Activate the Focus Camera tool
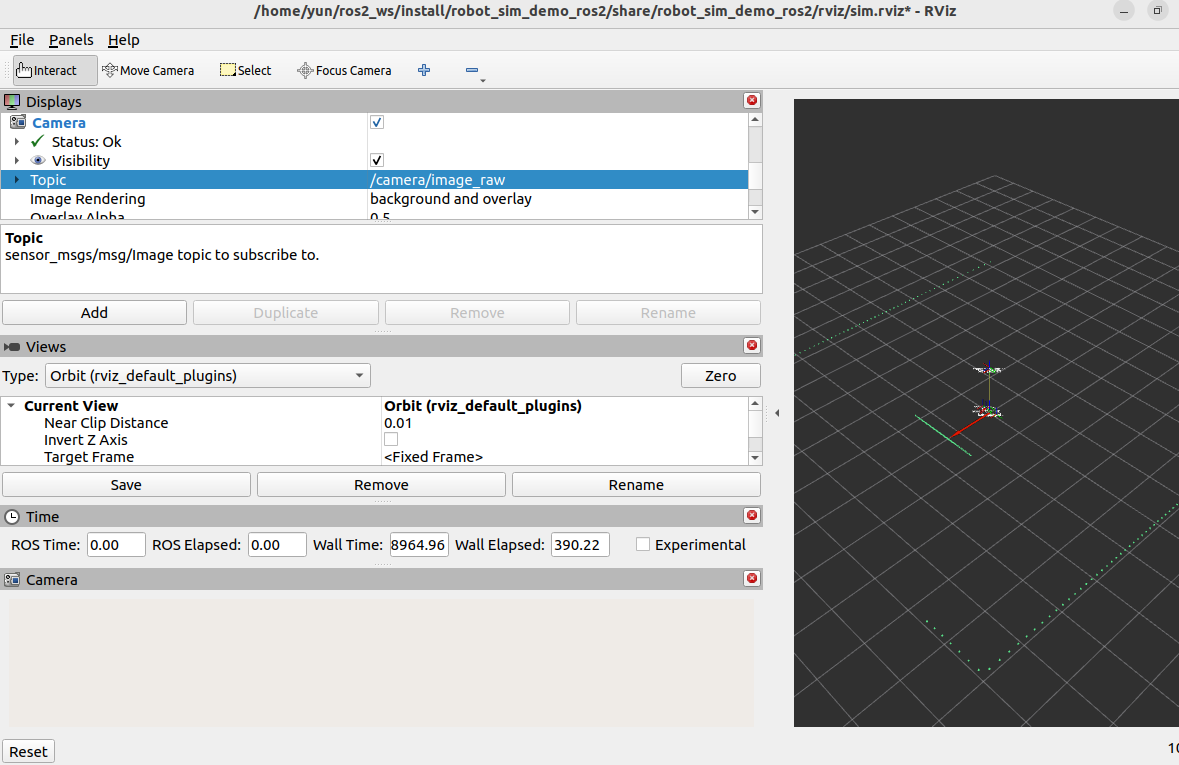This screenshot has height=765, width=1179. click(344, 70)
